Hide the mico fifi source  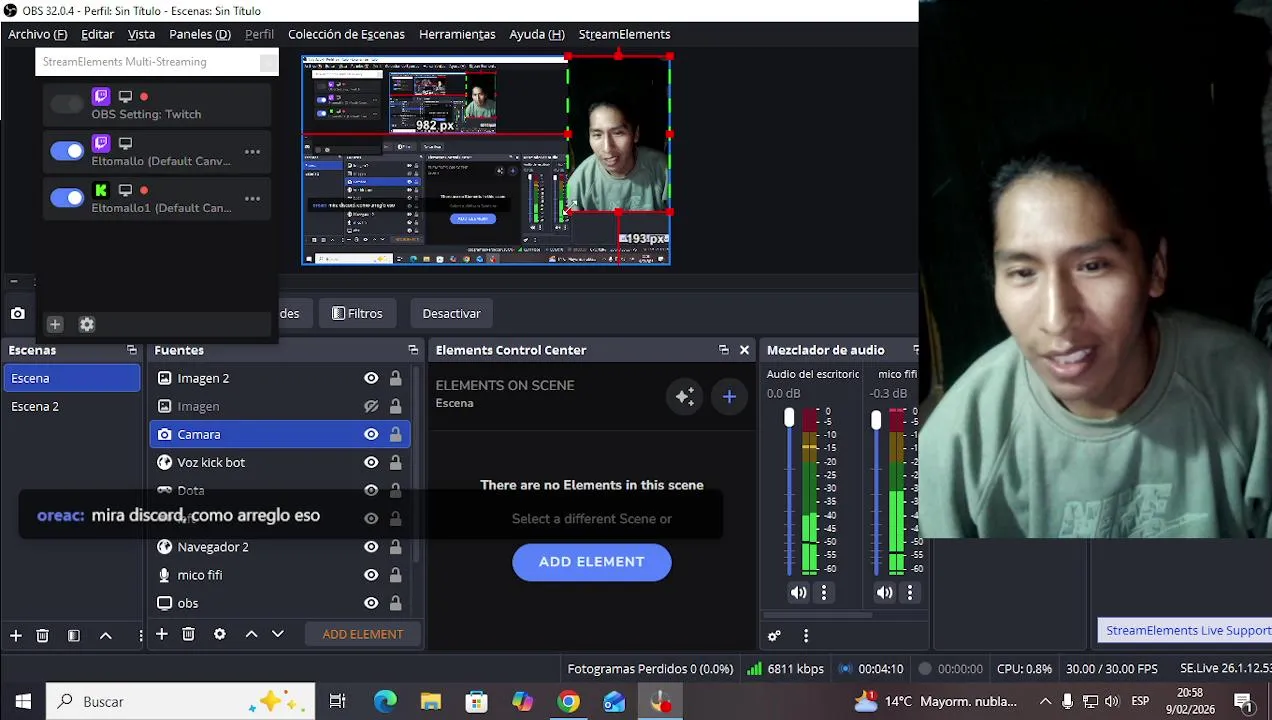(371, 575)
